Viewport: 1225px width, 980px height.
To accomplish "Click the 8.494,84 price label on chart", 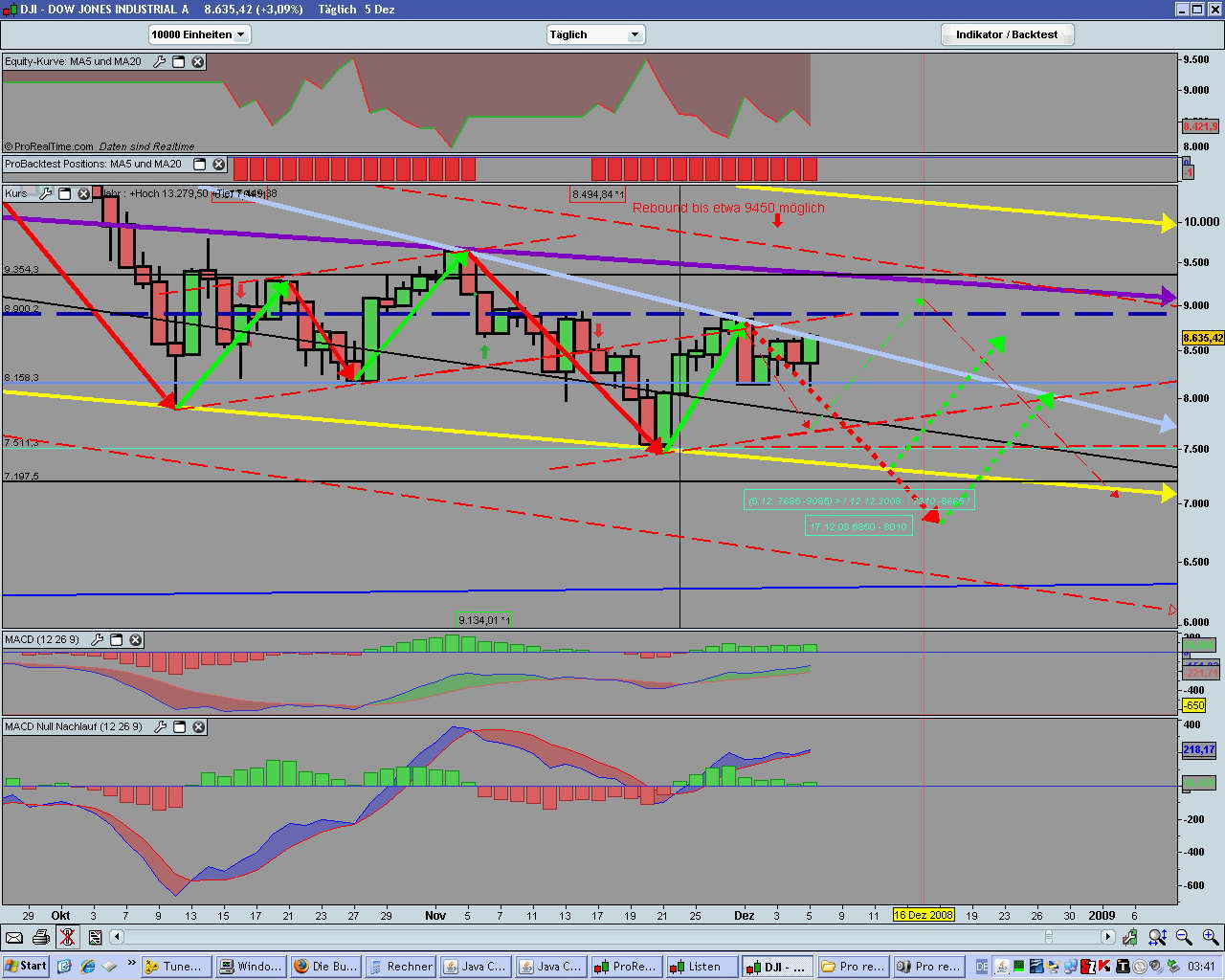I will click(597, 194).
